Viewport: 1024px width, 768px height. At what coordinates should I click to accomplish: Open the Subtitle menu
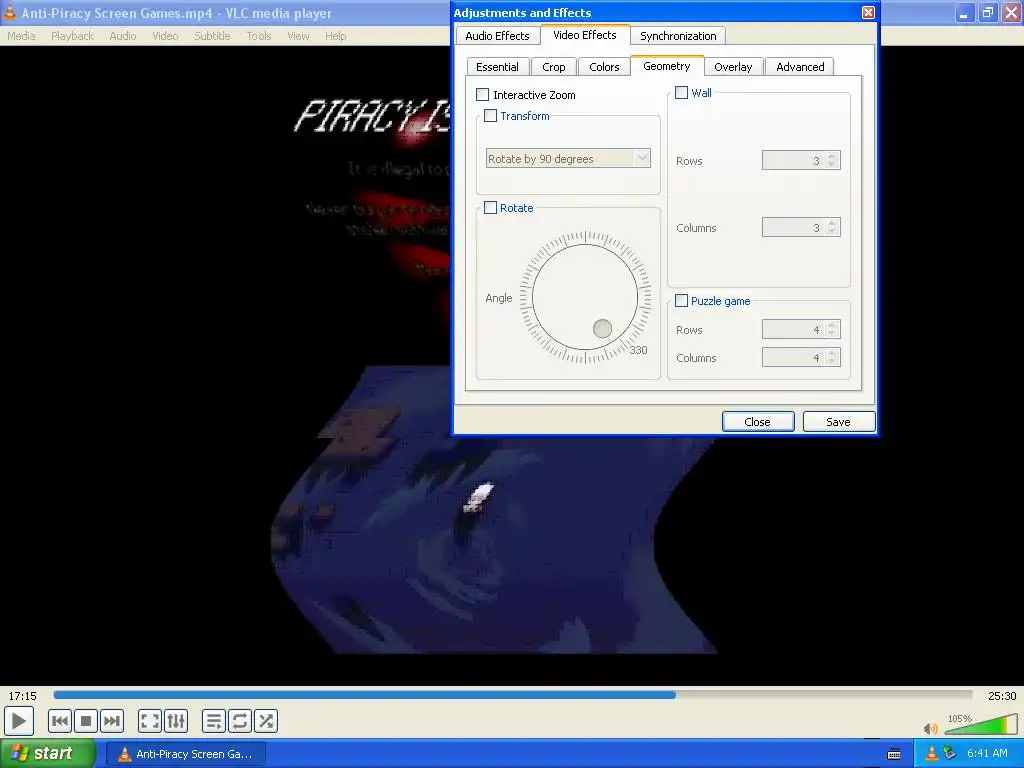click(x=212, y=36)
